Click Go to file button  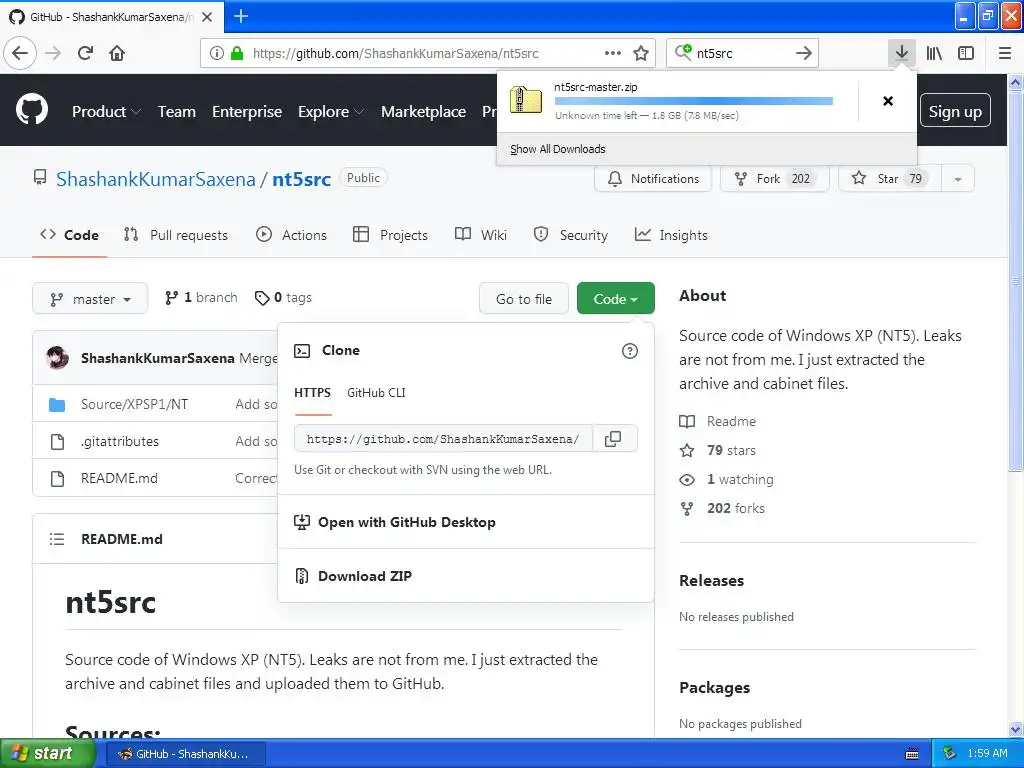pyautogui.click(x=524, y=299)
